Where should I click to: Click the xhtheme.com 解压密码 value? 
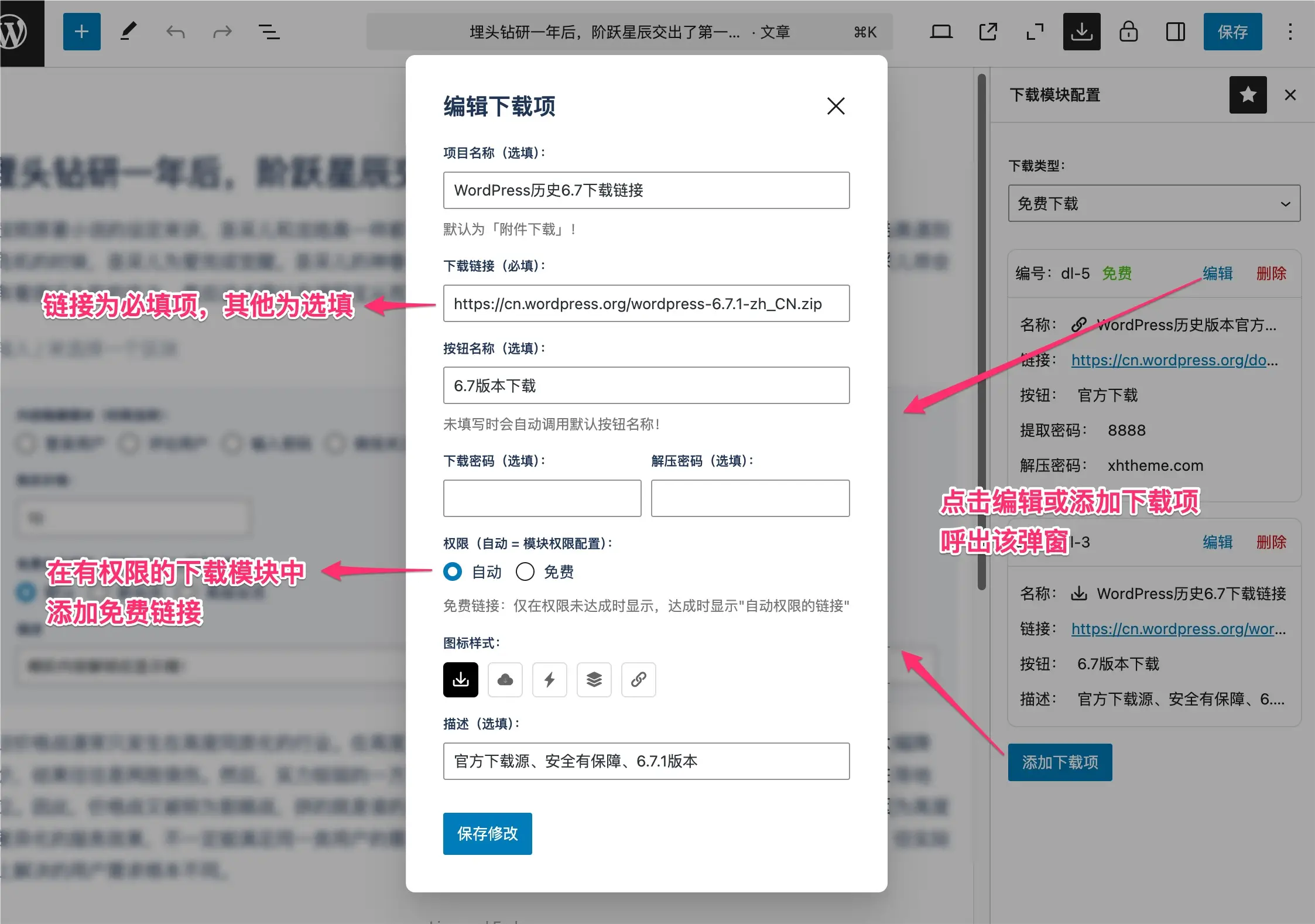(1155, 466)
